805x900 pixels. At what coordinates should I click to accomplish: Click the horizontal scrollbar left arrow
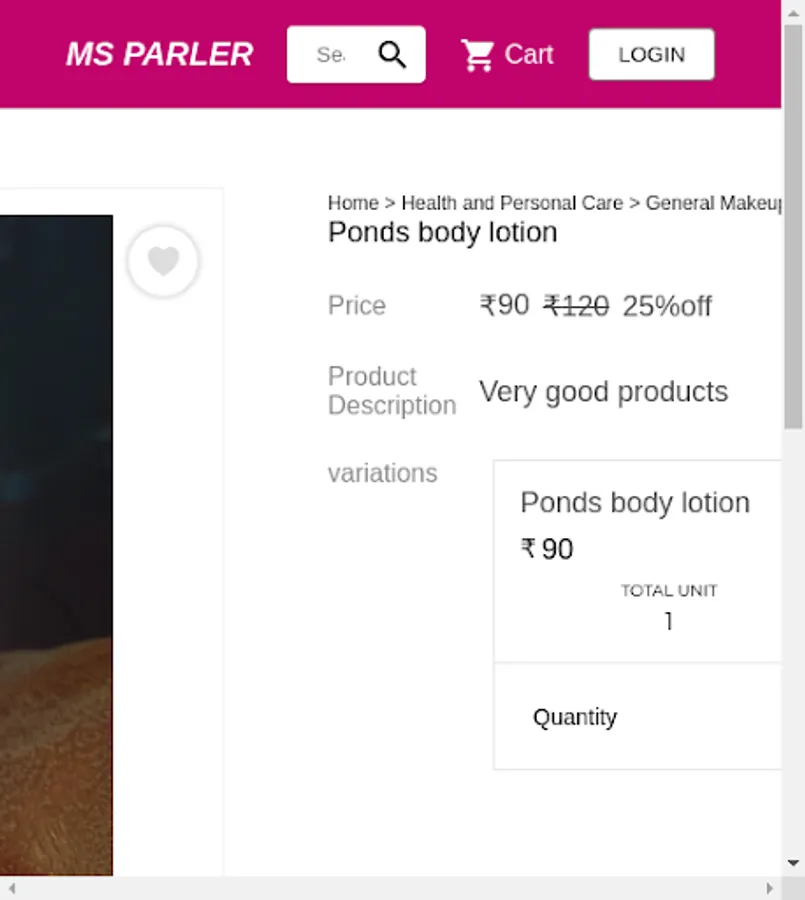point(11,889)
